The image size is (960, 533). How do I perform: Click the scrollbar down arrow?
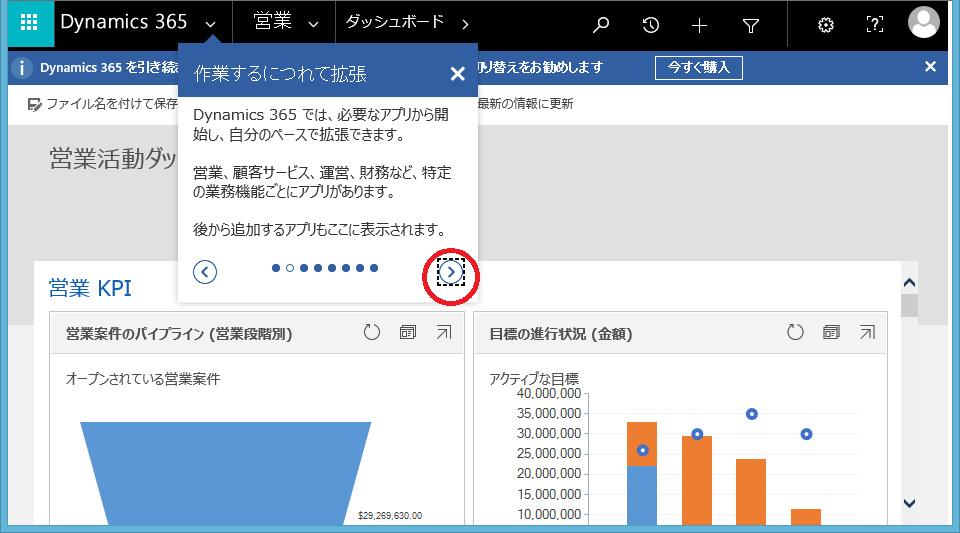pos(909,503)
